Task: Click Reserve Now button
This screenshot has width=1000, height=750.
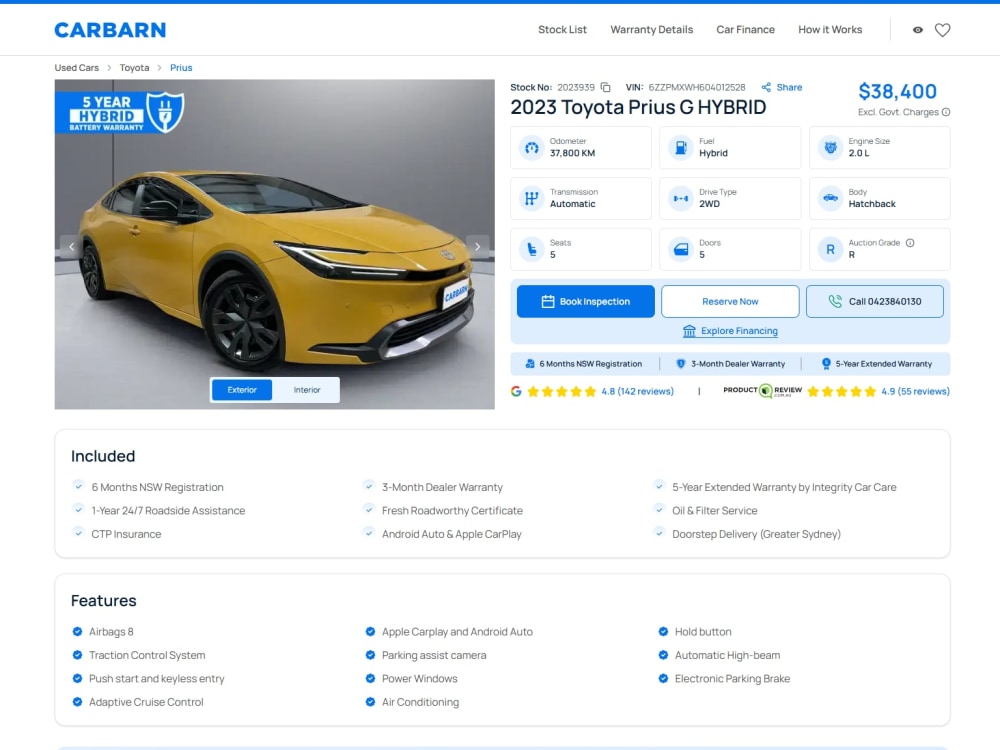Action: (730, 302)
